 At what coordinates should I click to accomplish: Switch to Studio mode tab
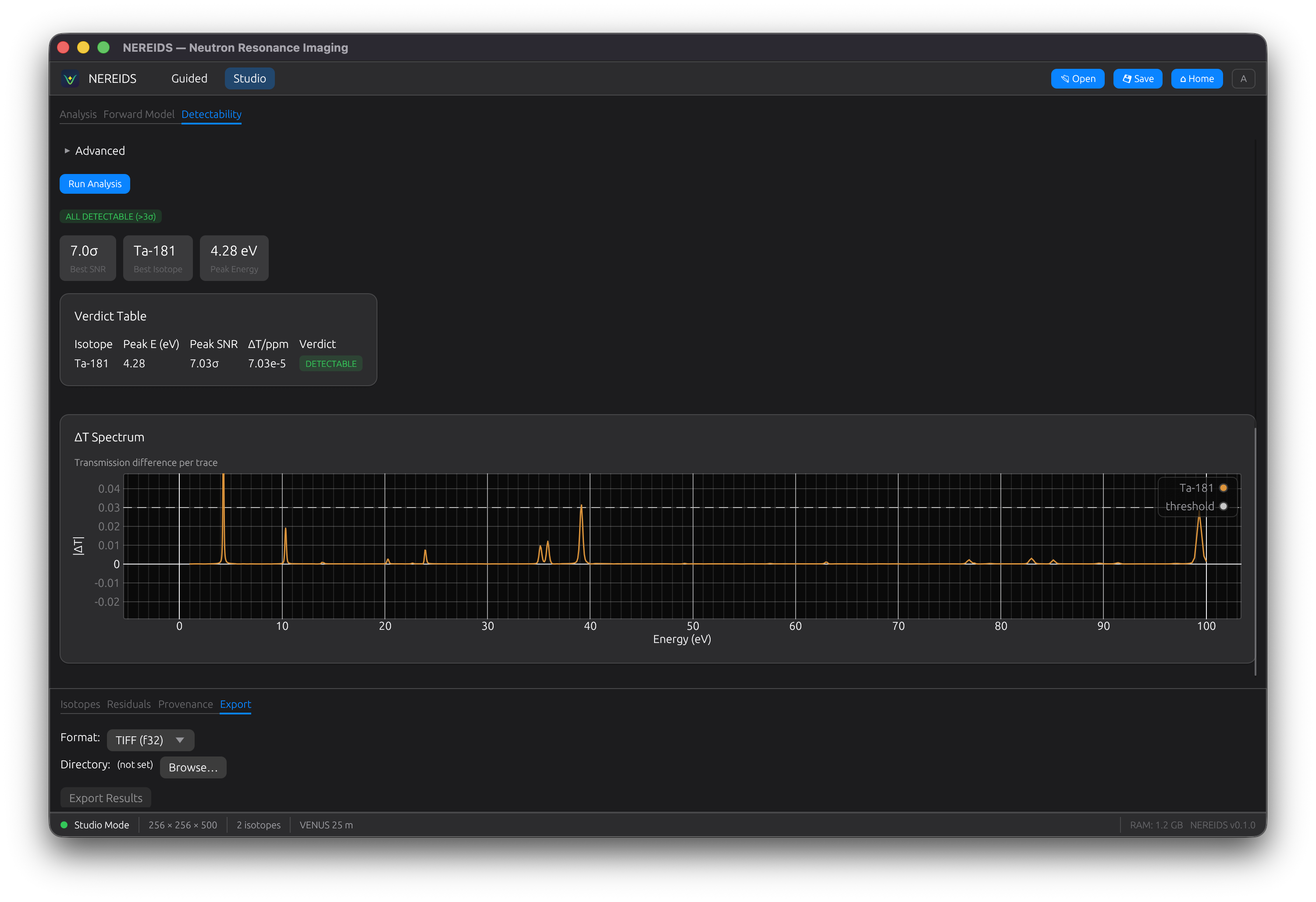pyautogui.click(x=249, y=79)
